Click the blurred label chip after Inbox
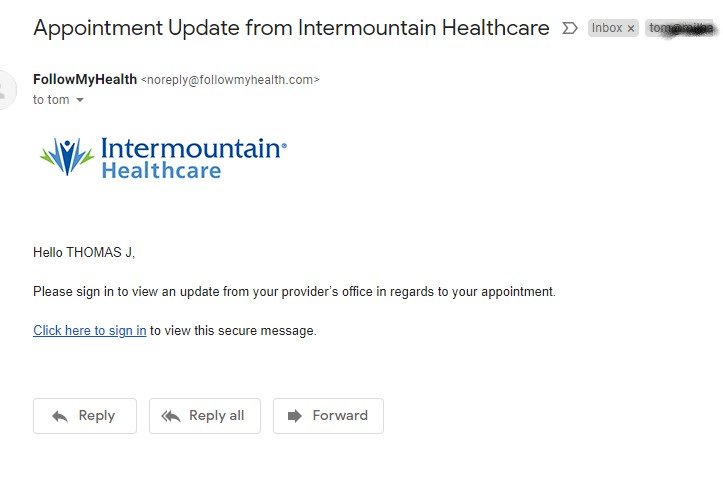 (682, 28)
